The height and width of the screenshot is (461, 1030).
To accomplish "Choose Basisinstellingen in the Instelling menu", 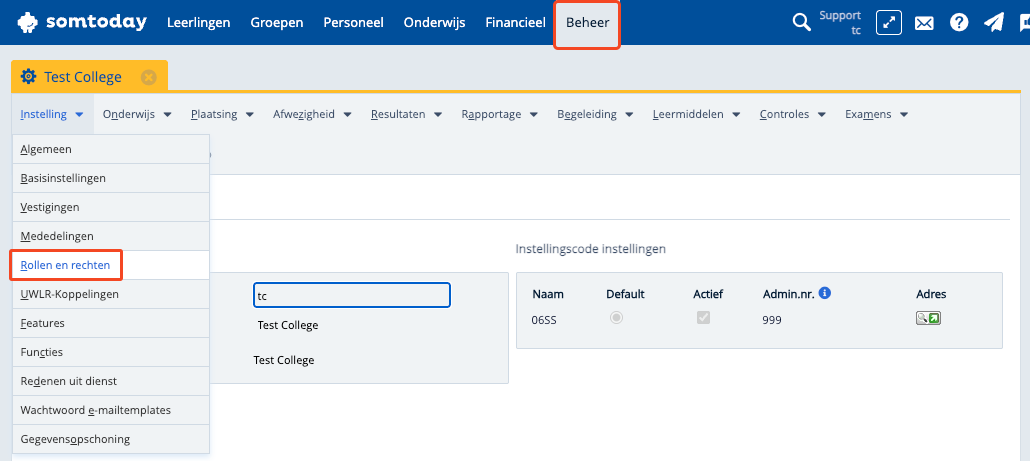I will pyautogui.click(x=63, y=178).
